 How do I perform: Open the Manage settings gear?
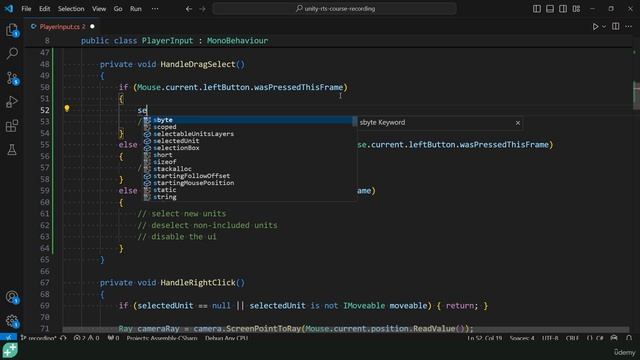[12, 321]
